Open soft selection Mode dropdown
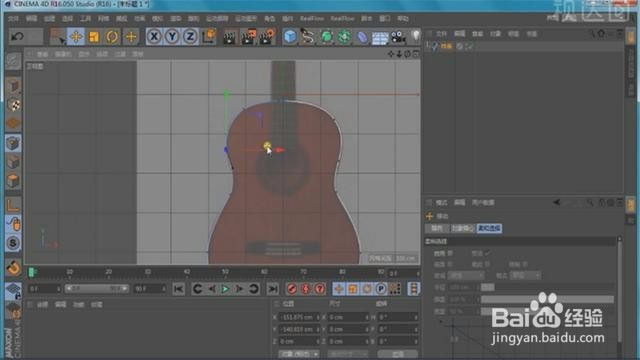The height and width of the screenshot is (360, 640). pyautogui.click(x=525, y=276)
